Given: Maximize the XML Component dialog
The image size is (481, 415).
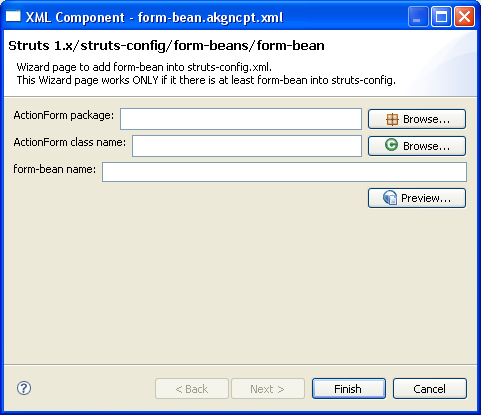Looking at the screenshot, I should (x=441, y=17).
